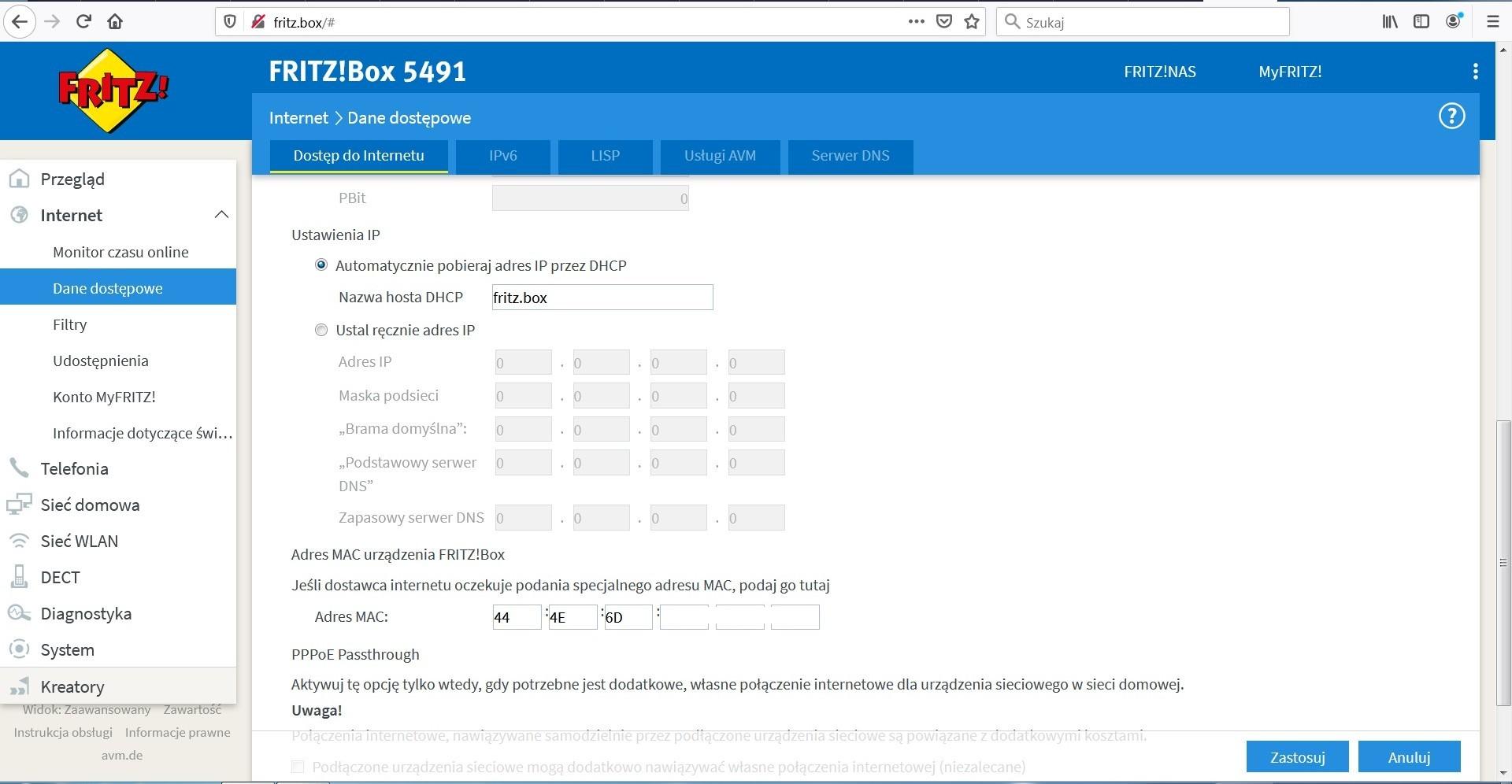Collapse the Internet sidebar section
Viewport: 1512px width, 784px height.
(221, 214)
